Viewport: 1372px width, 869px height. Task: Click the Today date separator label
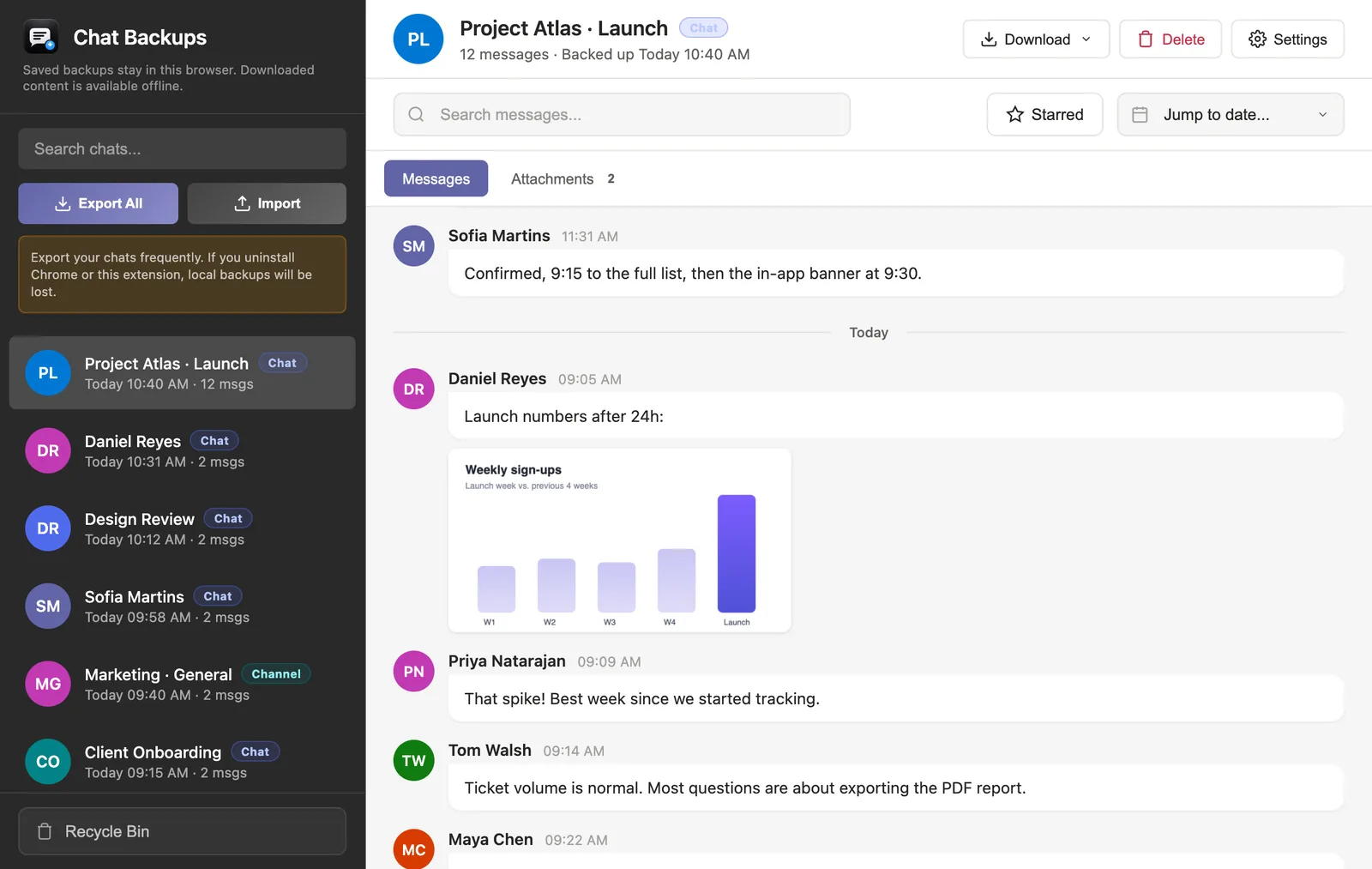coord(869,333)
